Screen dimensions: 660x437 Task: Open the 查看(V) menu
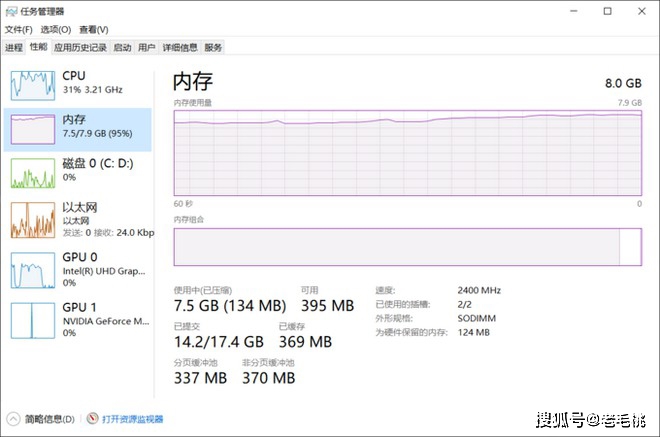point(93,29)
